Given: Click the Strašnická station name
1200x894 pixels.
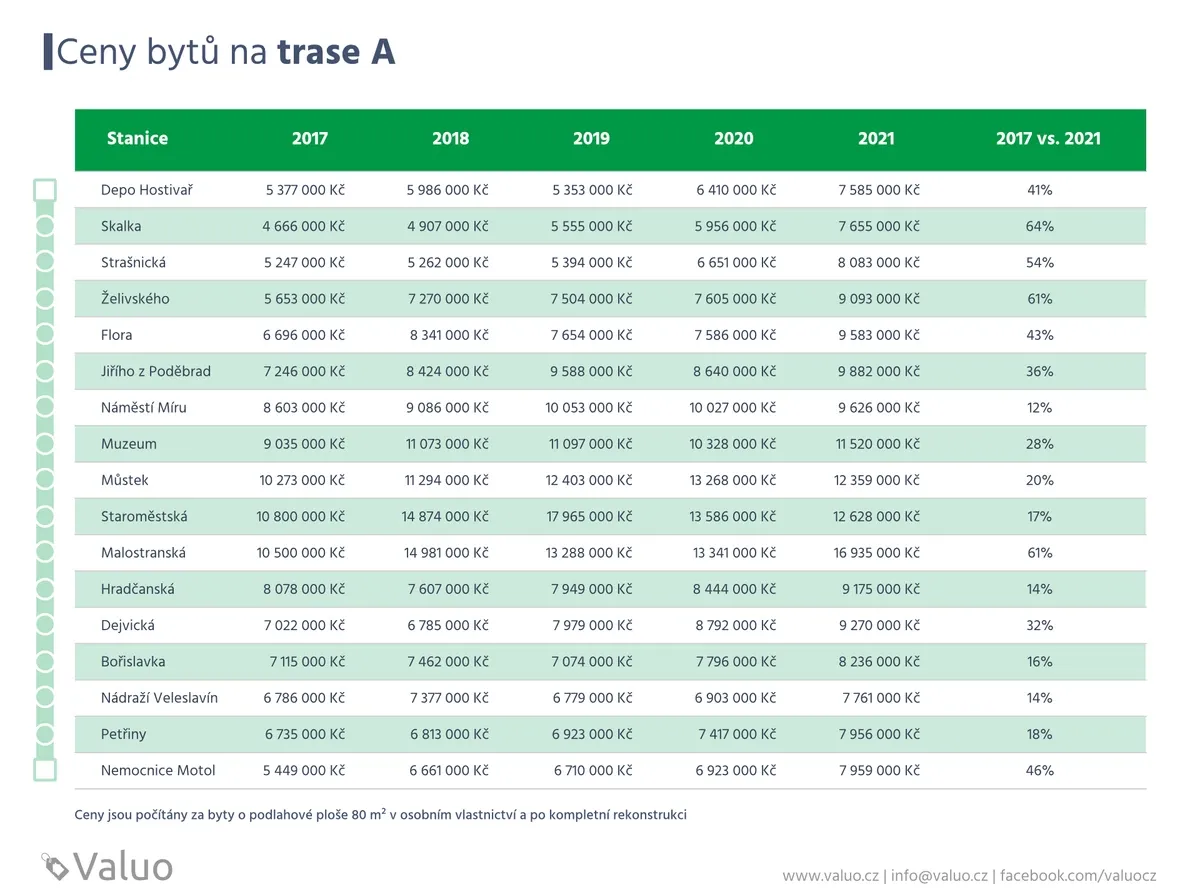Looking at the screenshot, I should [134, 262].
